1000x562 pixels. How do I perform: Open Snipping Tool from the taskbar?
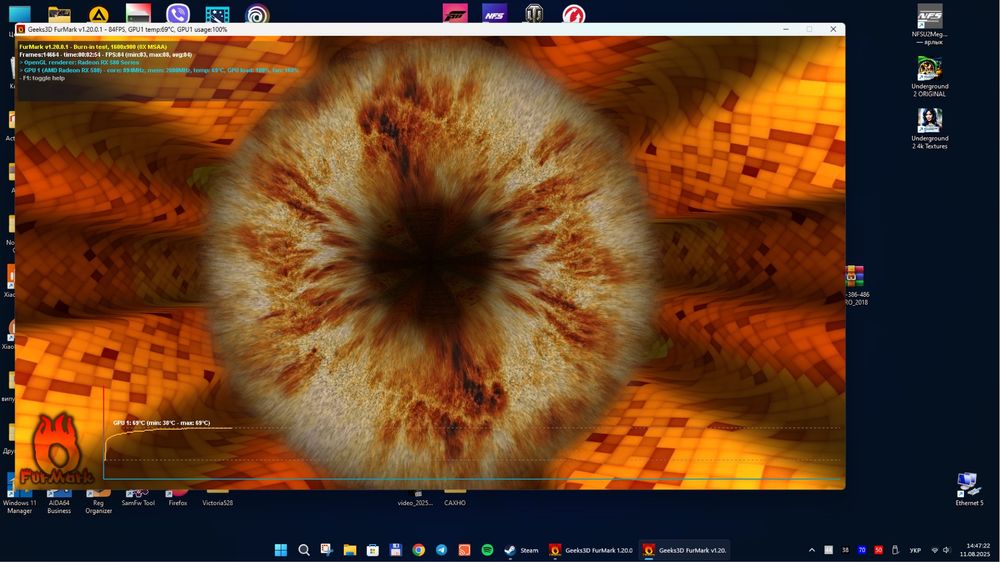tap(327, 550)
